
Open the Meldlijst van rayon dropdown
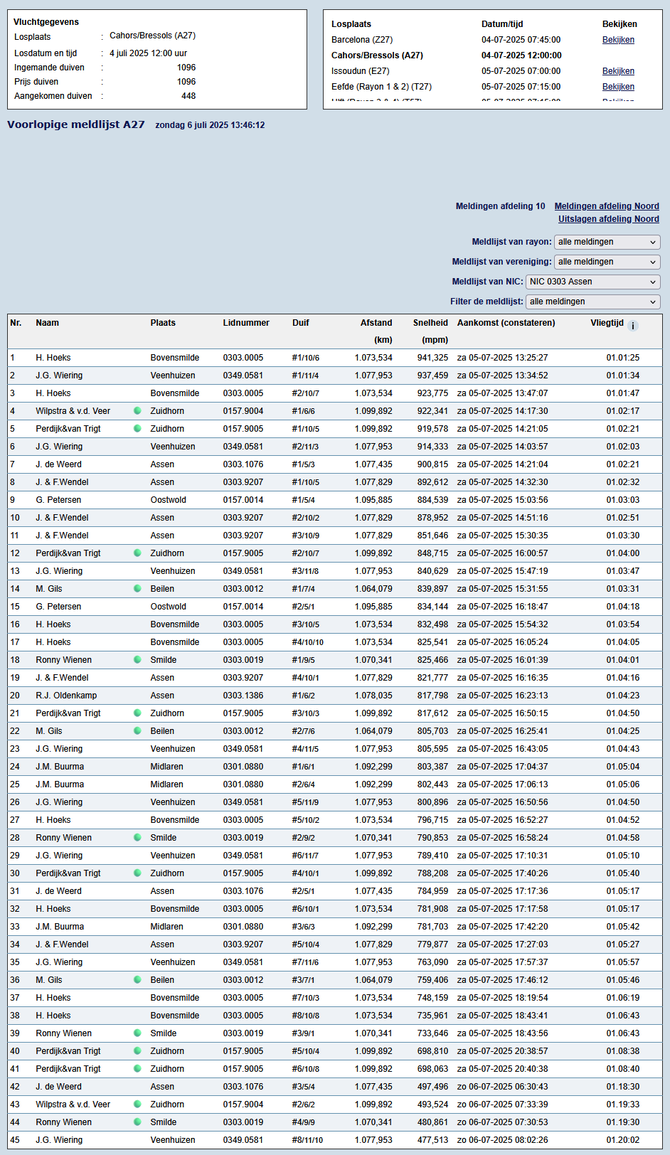(x=607, y=242)
